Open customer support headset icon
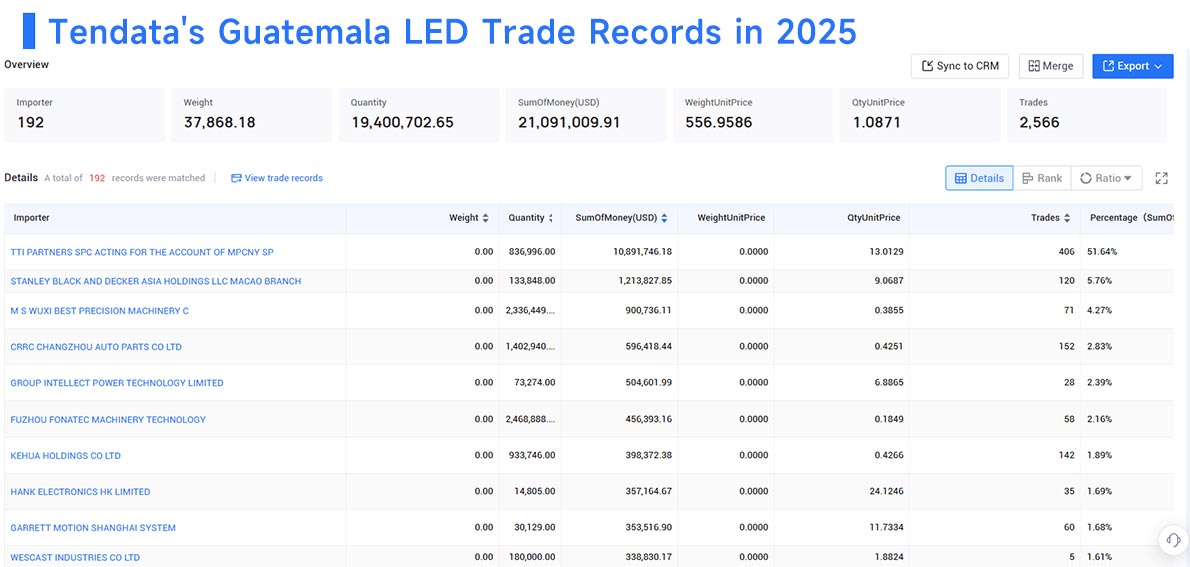The image size is (1190, 567). [x=1173, y=540]
